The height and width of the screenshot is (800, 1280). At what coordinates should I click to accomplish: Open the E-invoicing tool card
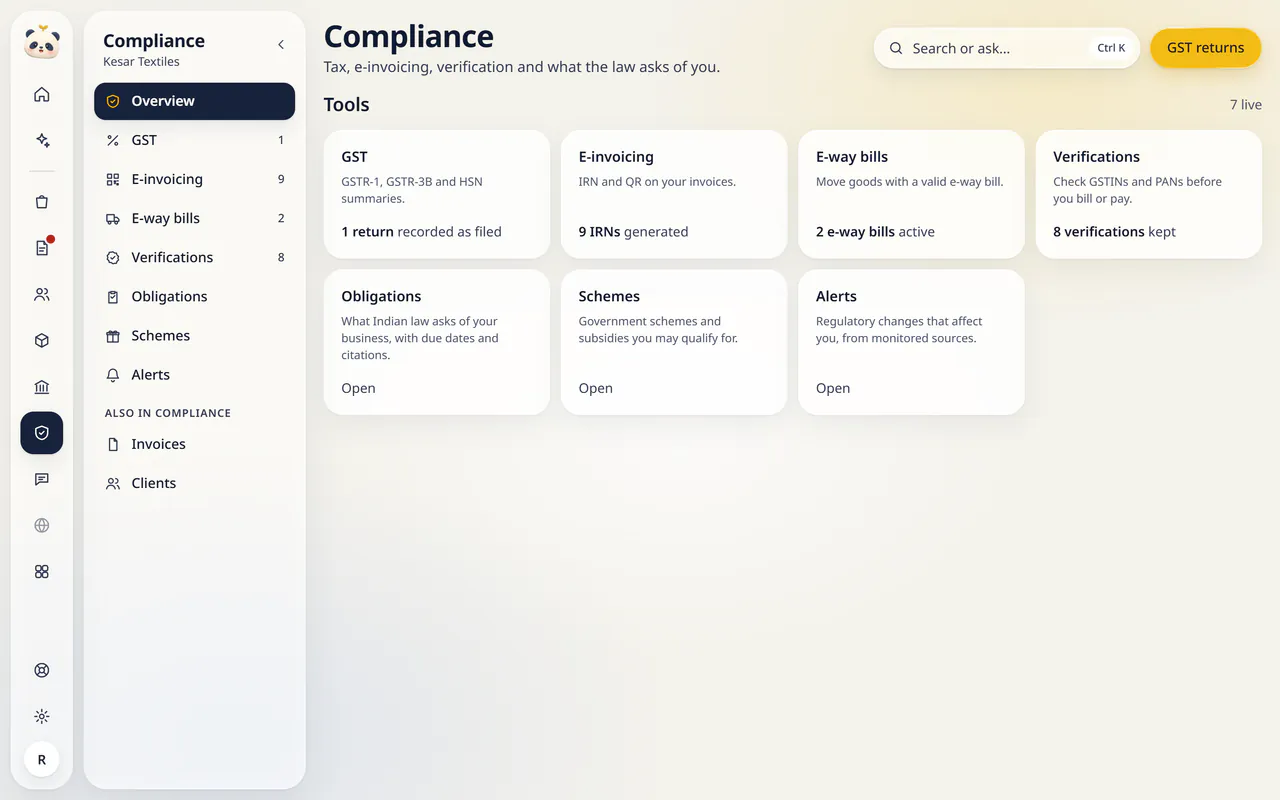tap(674, 194)
